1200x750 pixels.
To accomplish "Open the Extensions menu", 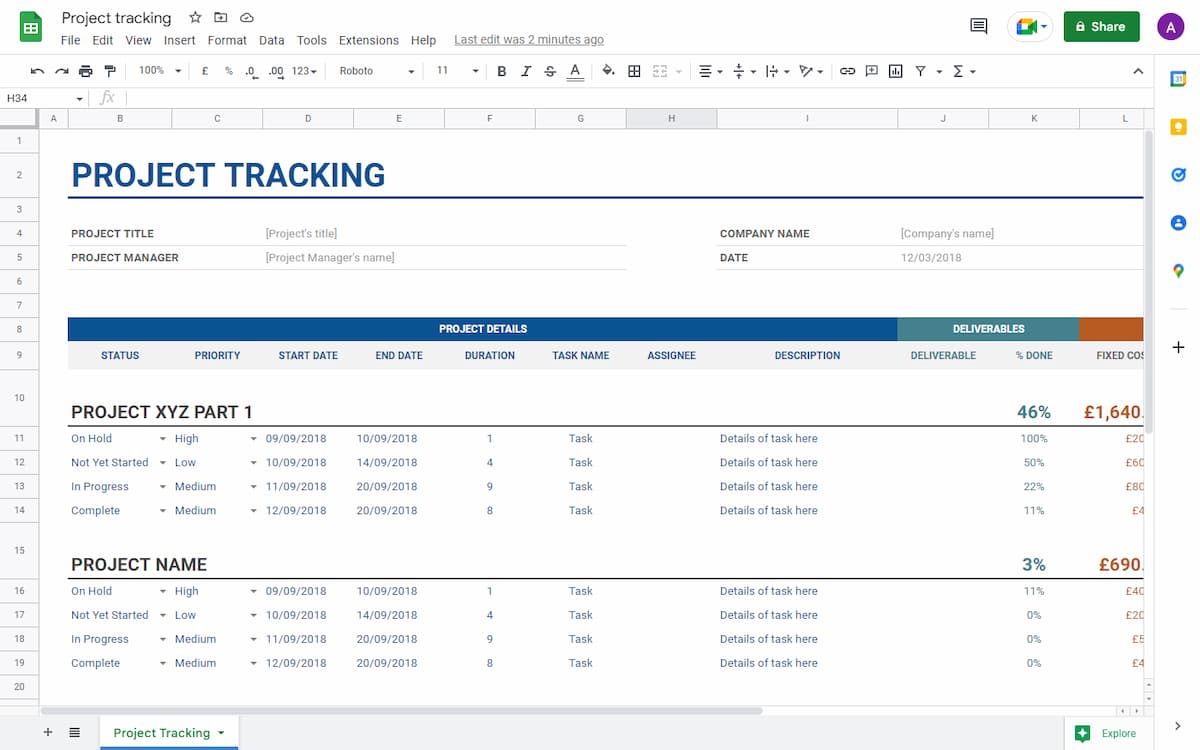I will click(x=368, y=40).
